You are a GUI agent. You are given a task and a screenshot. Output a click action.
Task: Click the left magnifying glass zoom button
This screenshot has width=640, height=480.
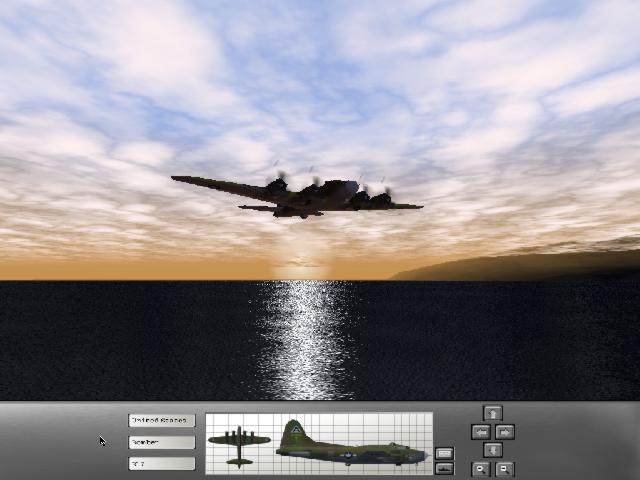coord(481,468)
